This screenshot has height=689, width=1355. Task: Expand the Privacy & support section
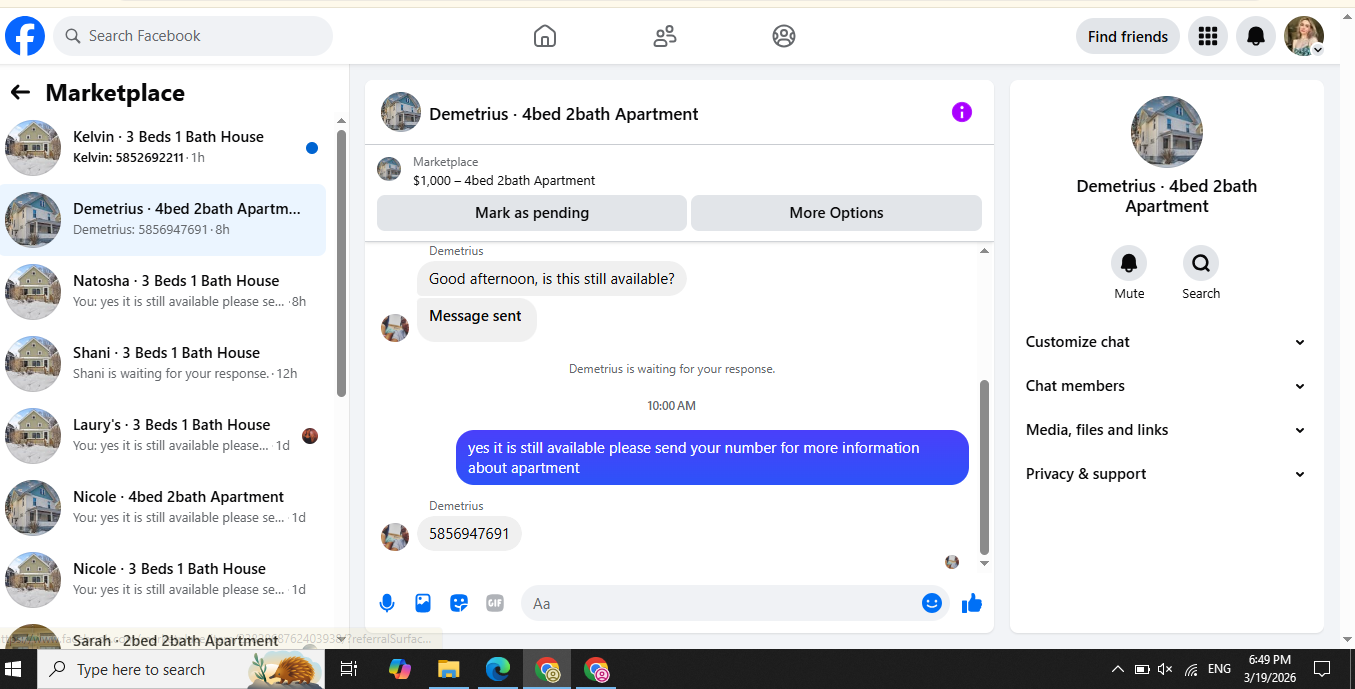(x=1166, y=474)
